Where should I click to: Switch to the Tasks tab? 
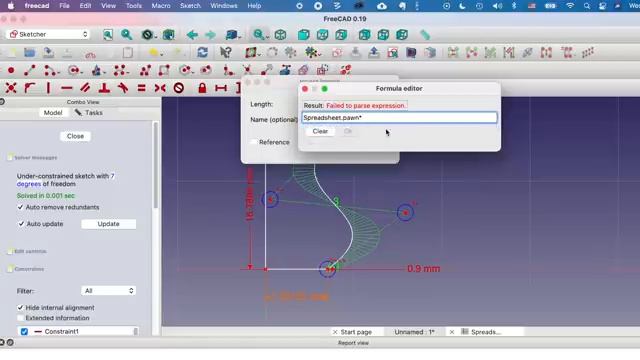(89, 113)
